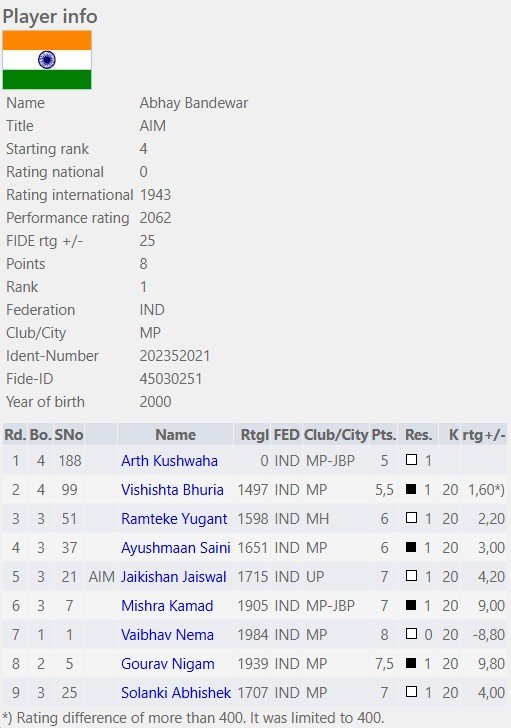Click the Fide-ID value 45030251
The width and height of the screenshot is (511, 728).
(x=171, y=379)
